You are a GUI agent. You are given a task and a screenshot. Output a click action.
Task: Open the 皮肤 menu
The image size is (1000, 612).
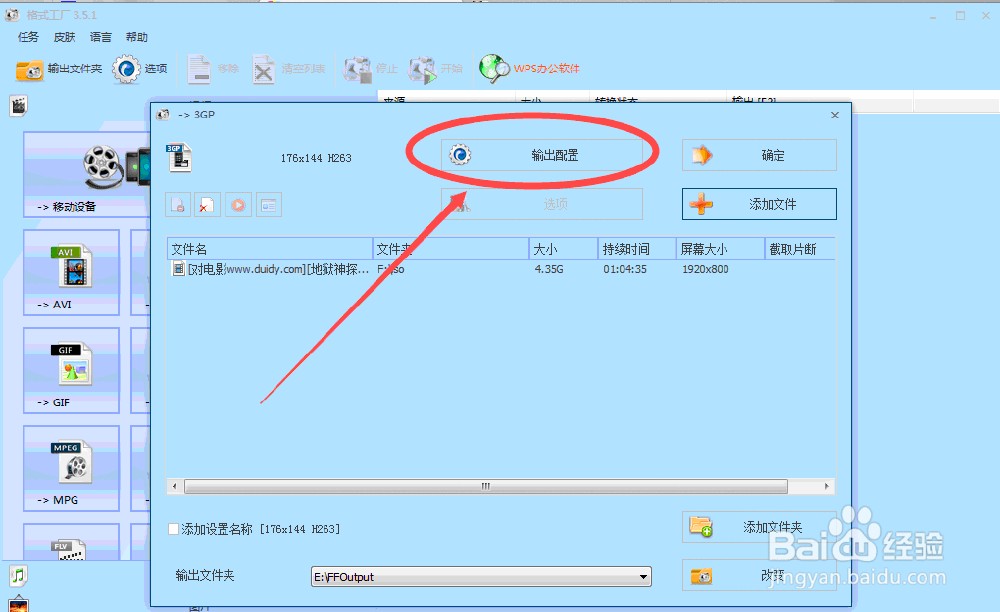coord(64,37)
